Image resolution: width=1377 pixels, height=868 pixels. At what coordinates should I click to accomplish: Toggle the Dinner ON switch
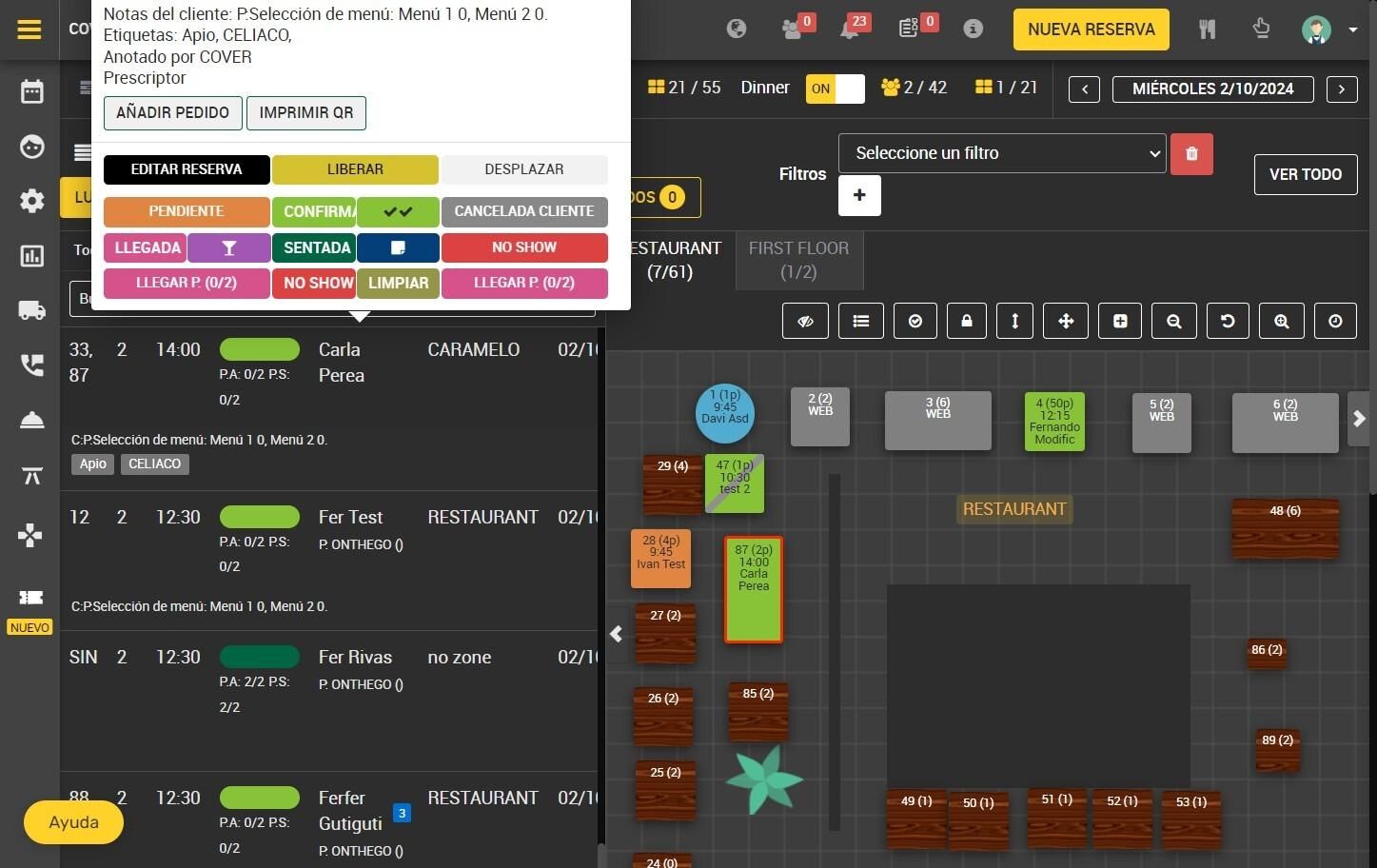835,89
